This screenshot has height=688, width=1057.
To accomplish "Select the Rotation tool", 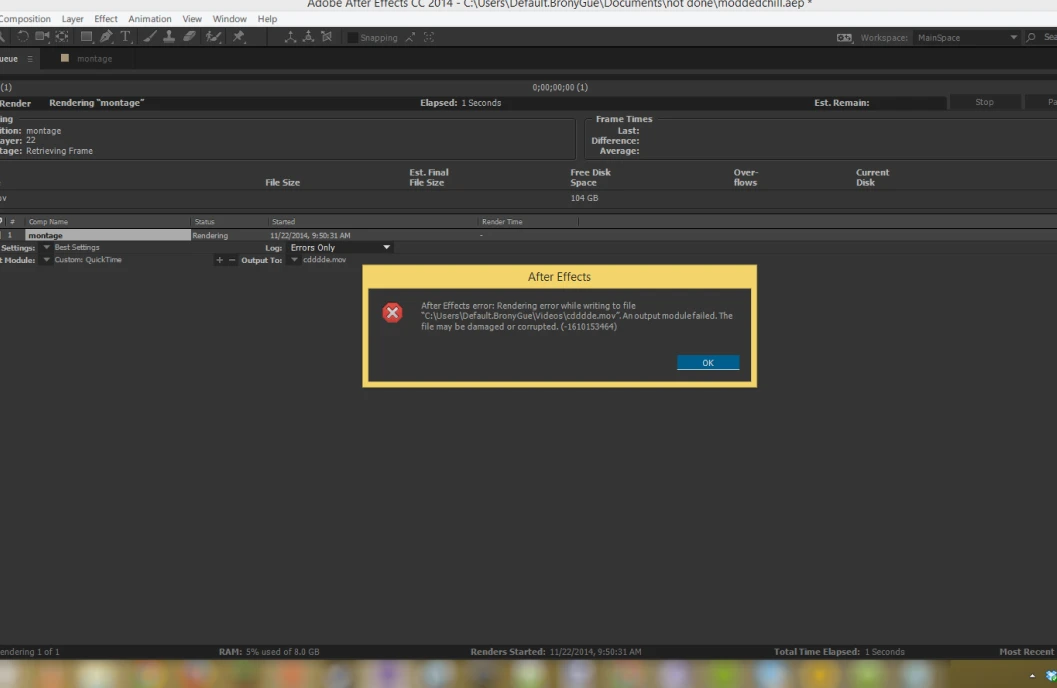I will (22, 36).
